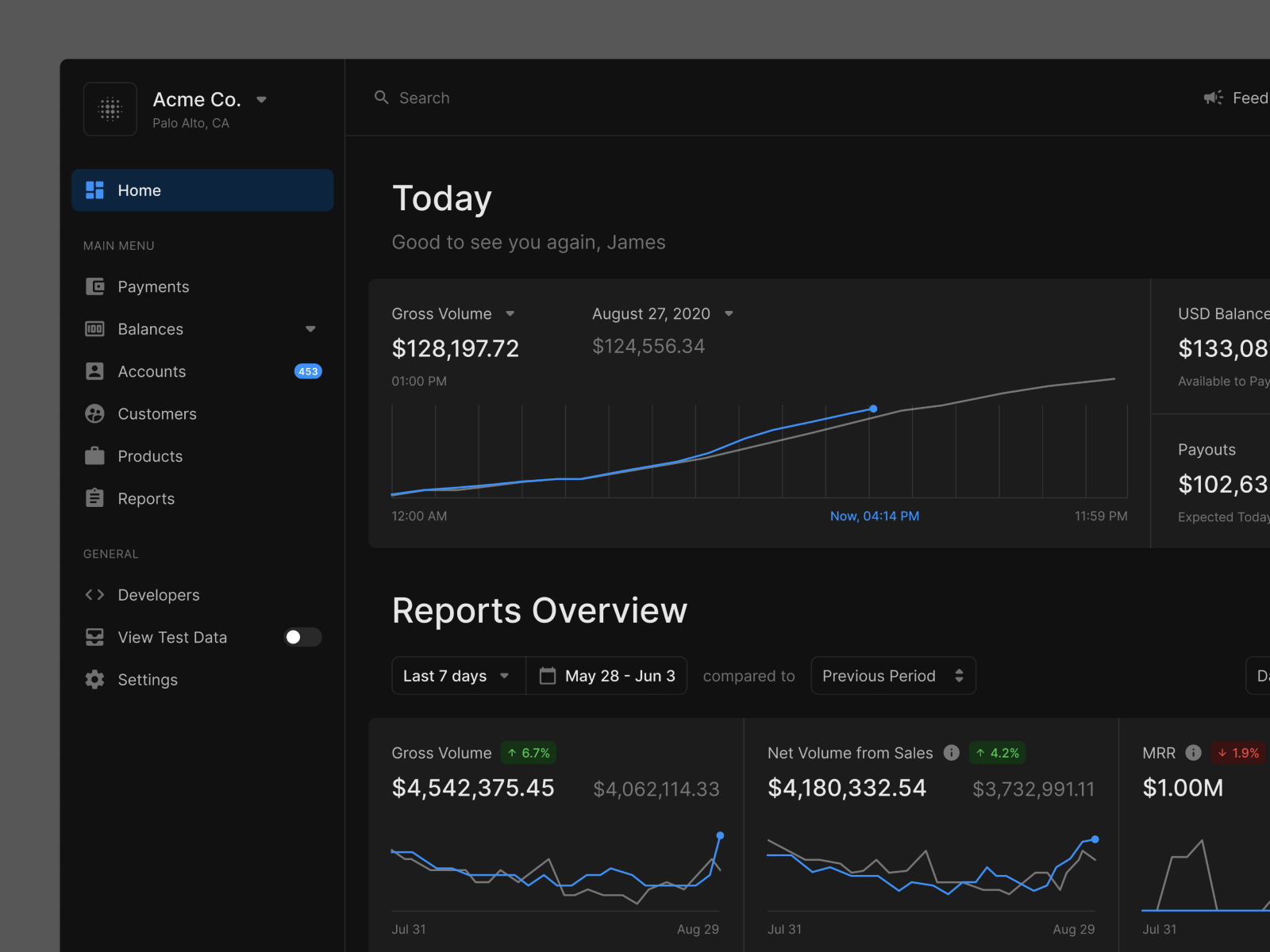1270x952 pixels.
Task: Click the Payments wallet icon
Action: [x=94, y=286]
